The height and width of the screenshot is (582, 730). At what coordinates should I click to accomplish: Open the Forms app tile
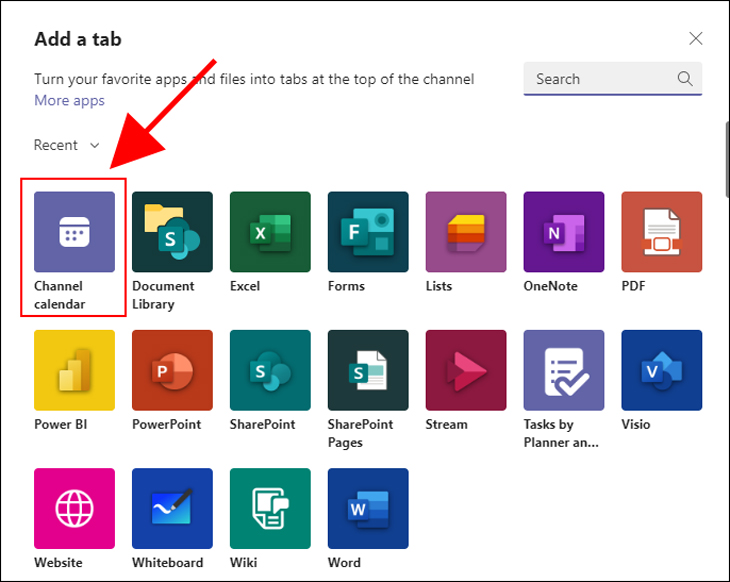pos(368,232)
